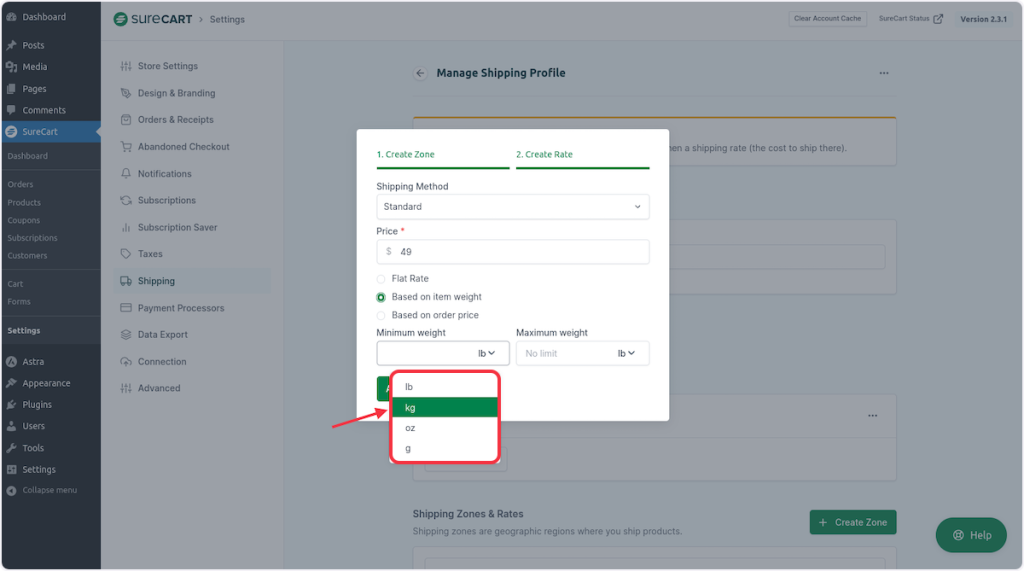The height and width of the screenshot is (571, 1024).
Task: Open the three-dot menu on the lower card
Action: coord(872,416)
